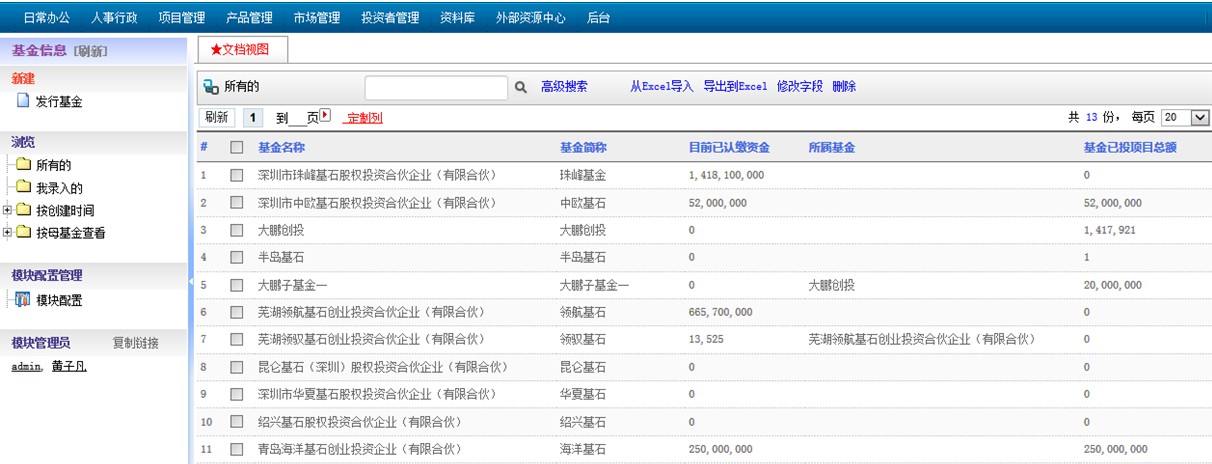Open the 每页 page-size dropdown
Image resolution: width=1212 pixels, height=464 pixels.
click(1185, 117)
